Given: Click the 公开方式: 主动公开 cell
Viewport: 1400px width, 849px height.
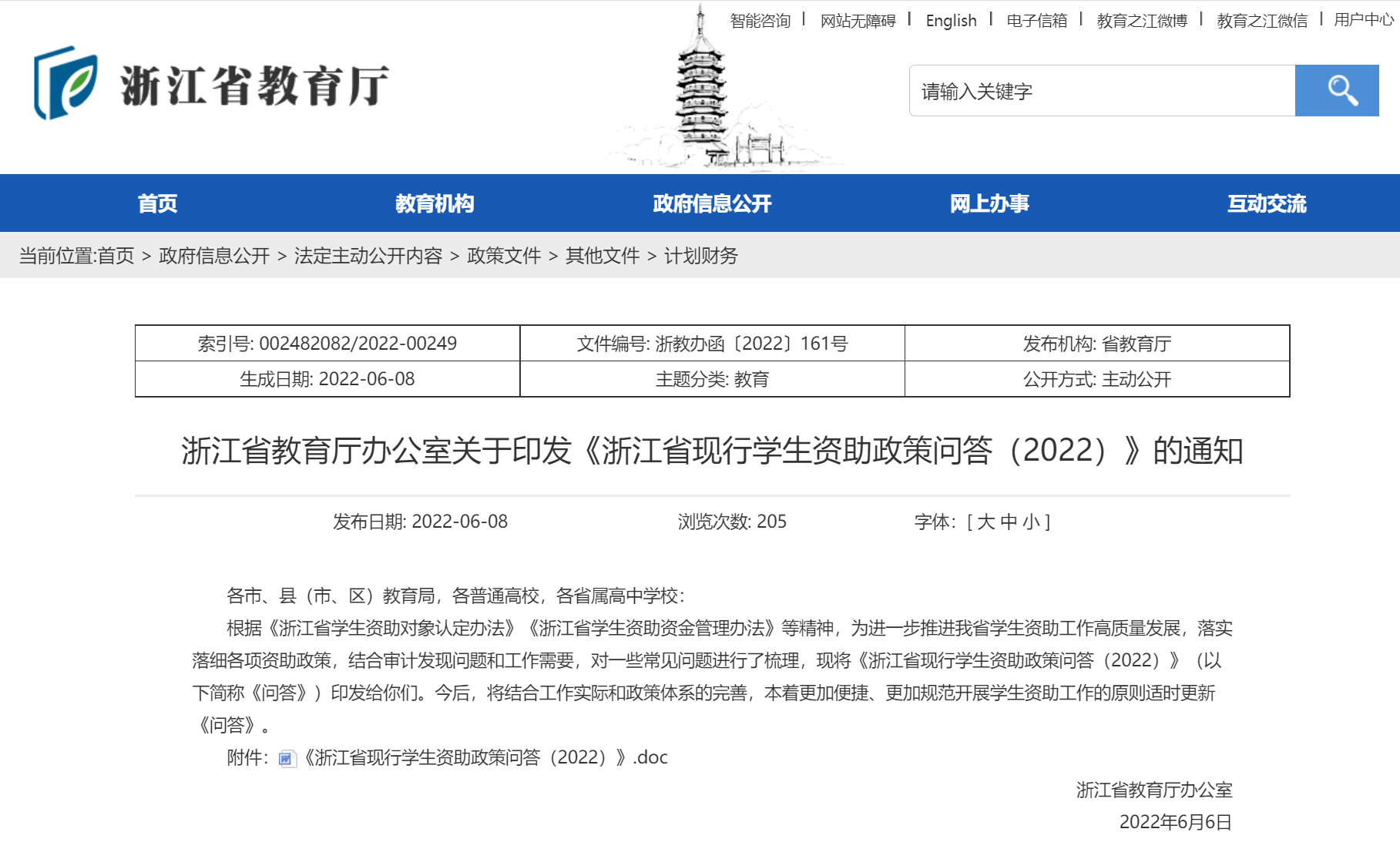Looking at the screenshot, I should (1097, 379).
